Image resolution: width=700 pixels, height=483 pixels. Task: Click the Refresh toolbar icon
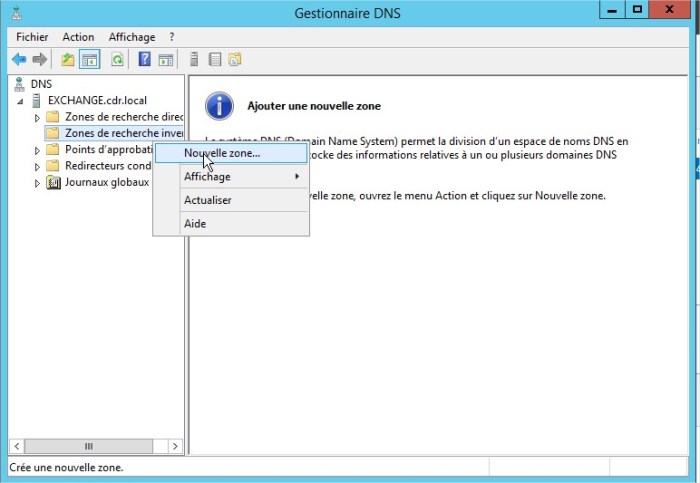pos(117,59)
